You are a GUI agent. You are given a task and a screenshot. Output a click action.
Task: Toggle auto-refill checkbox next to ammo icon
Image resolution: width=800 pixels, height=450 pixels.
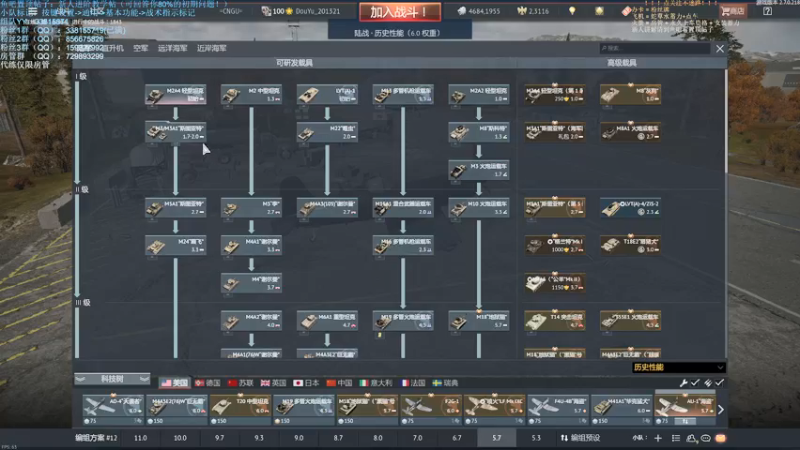(719, 383)
